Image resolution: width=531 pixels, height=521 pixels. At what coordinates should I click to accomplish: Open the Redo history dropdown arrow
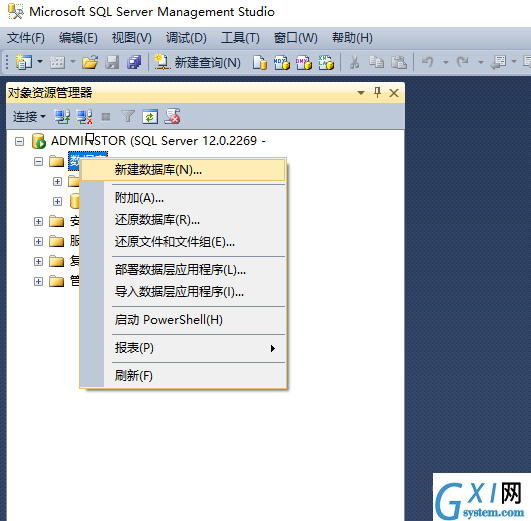point(481,62)
